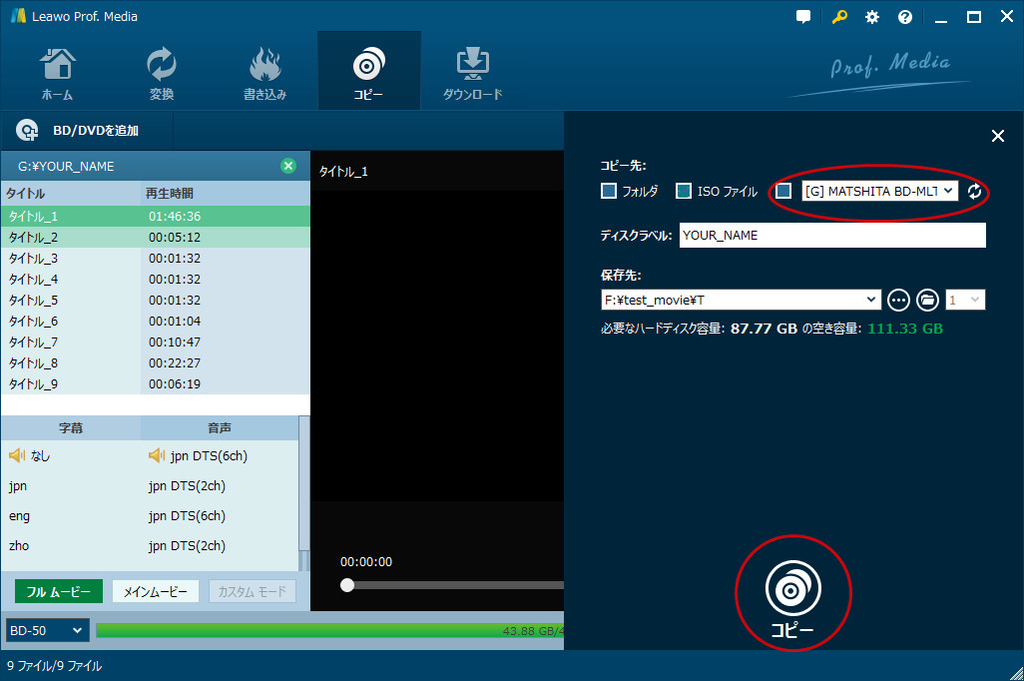Enable the ISO ファイル checkbox
Image resolution: width=1024 pixels, height=681 pixels.
(x=684, y=191)
